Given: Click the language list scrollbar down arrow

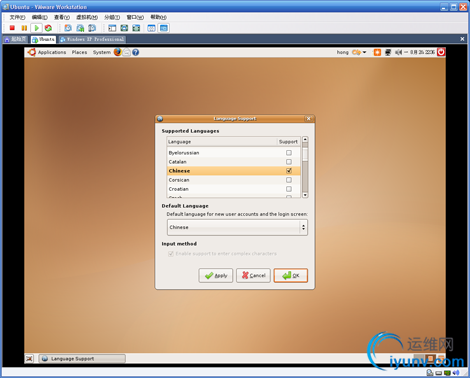Looking at the screenshot, I should tap(305, 195).
